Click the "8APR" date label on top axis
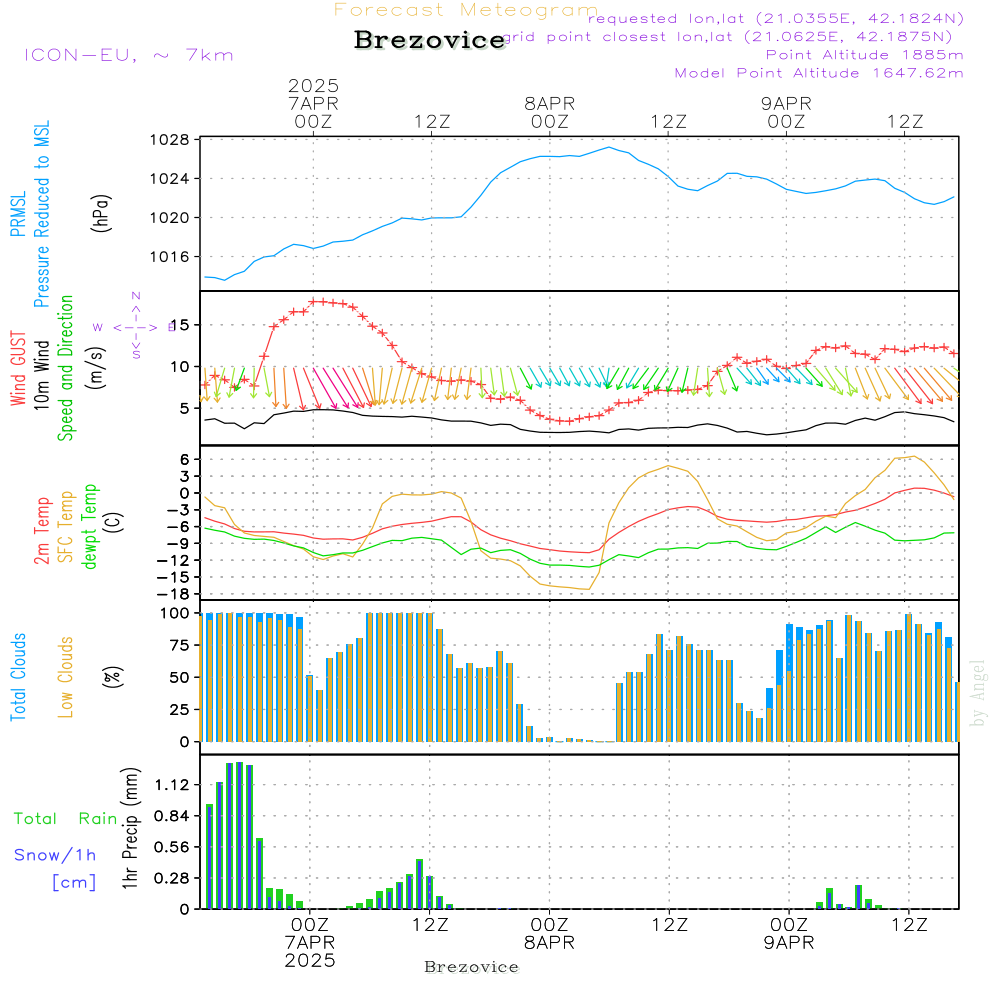The image size is (1000, 1000). (550, 103)
